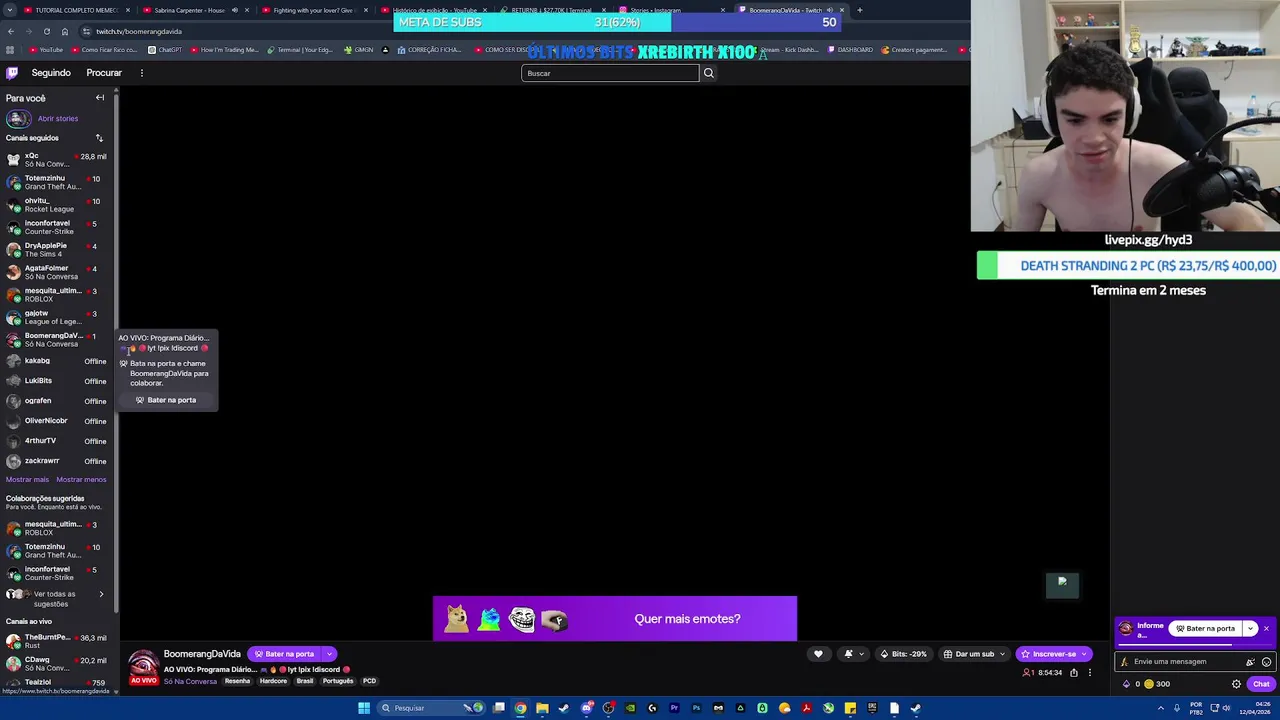Viewport: 1280px width, 720px height.
Task: Open Windows Start menu
Action: [364, 708]
